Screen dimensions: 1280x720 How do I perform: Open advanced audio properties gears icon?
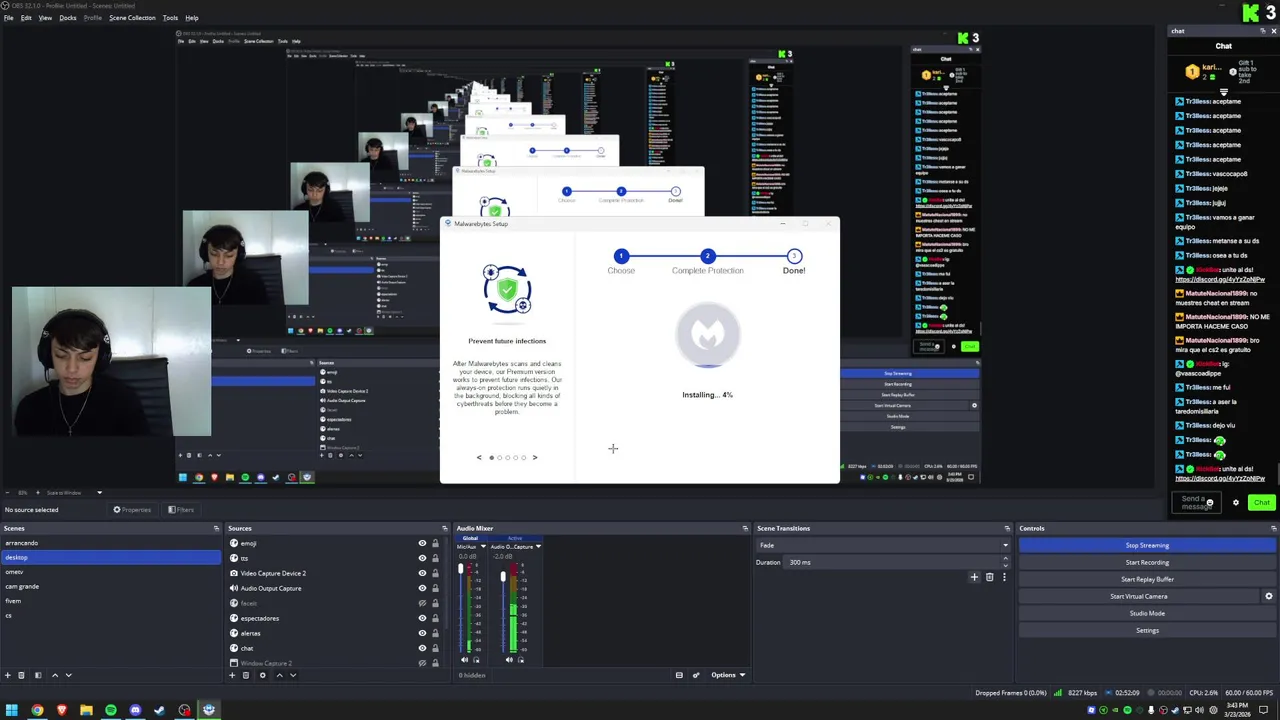click(696, 675)
